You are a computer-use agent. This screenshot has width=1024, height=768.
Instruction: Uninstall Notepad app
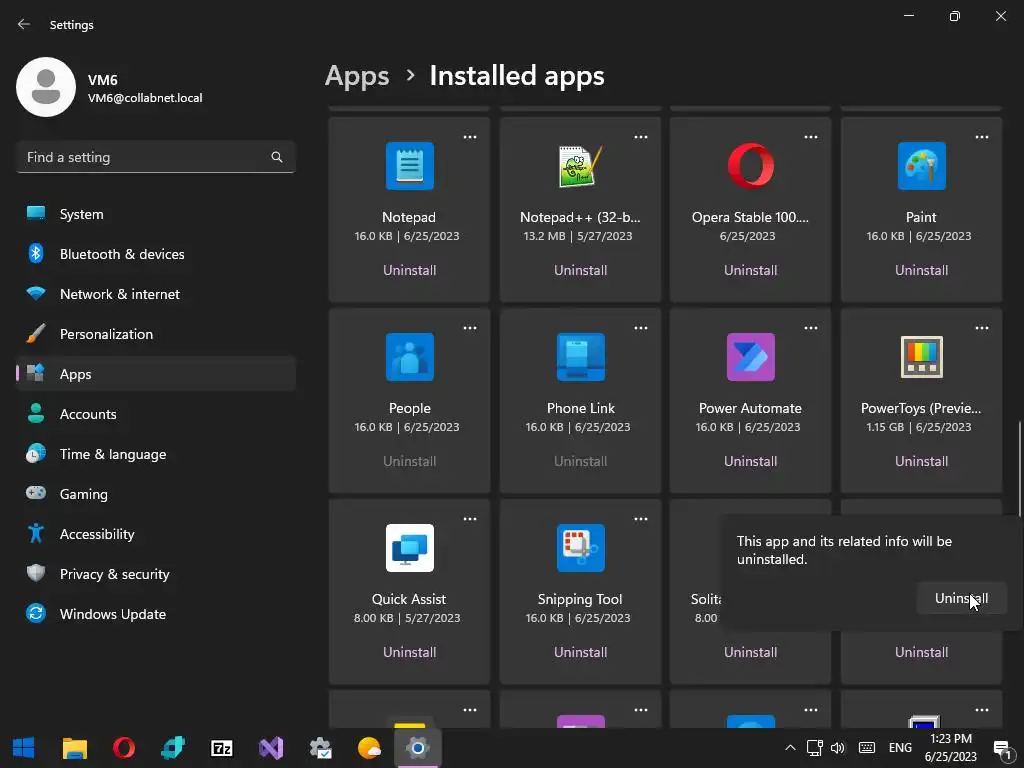pos(409,270)
